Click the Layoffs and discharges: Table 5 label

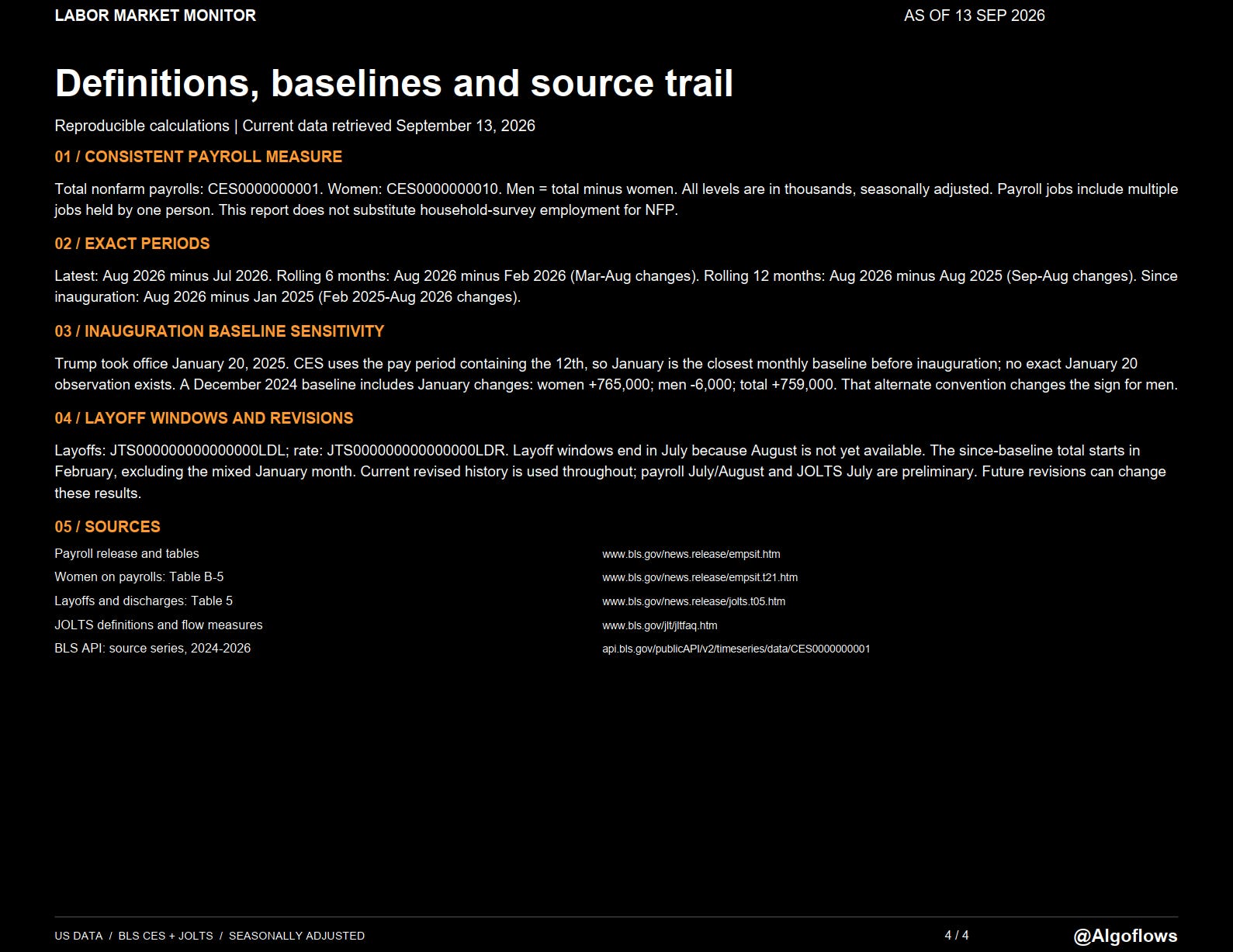(x=144, y=601)
